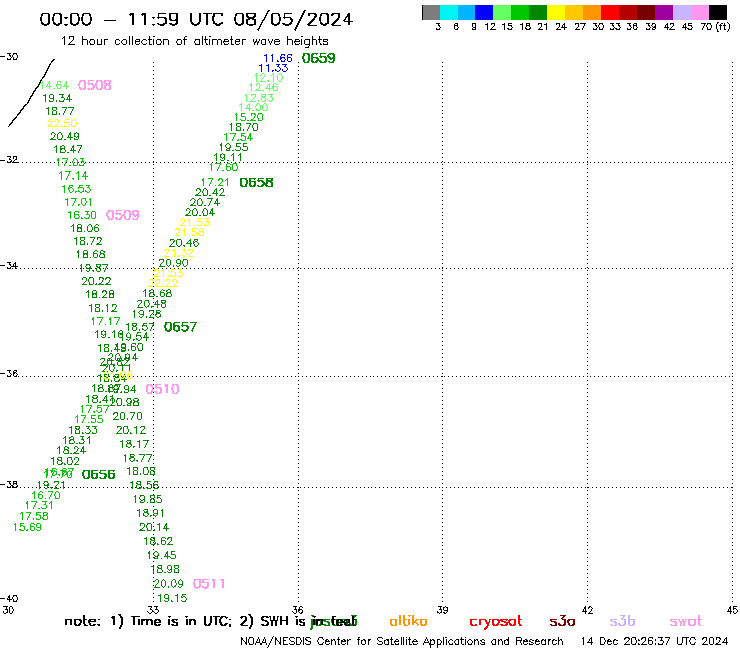This screenshot has width=740, height=650.
Task: Click the s3a satellite legend label
Action: 562,621
